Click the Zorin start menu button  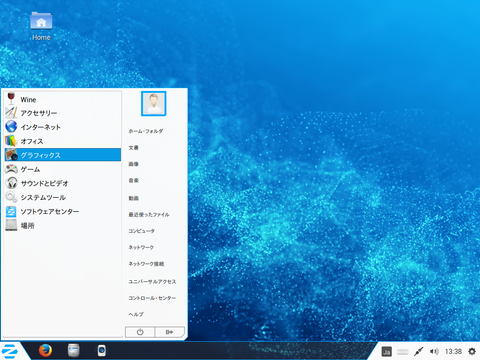pos(10,351)
